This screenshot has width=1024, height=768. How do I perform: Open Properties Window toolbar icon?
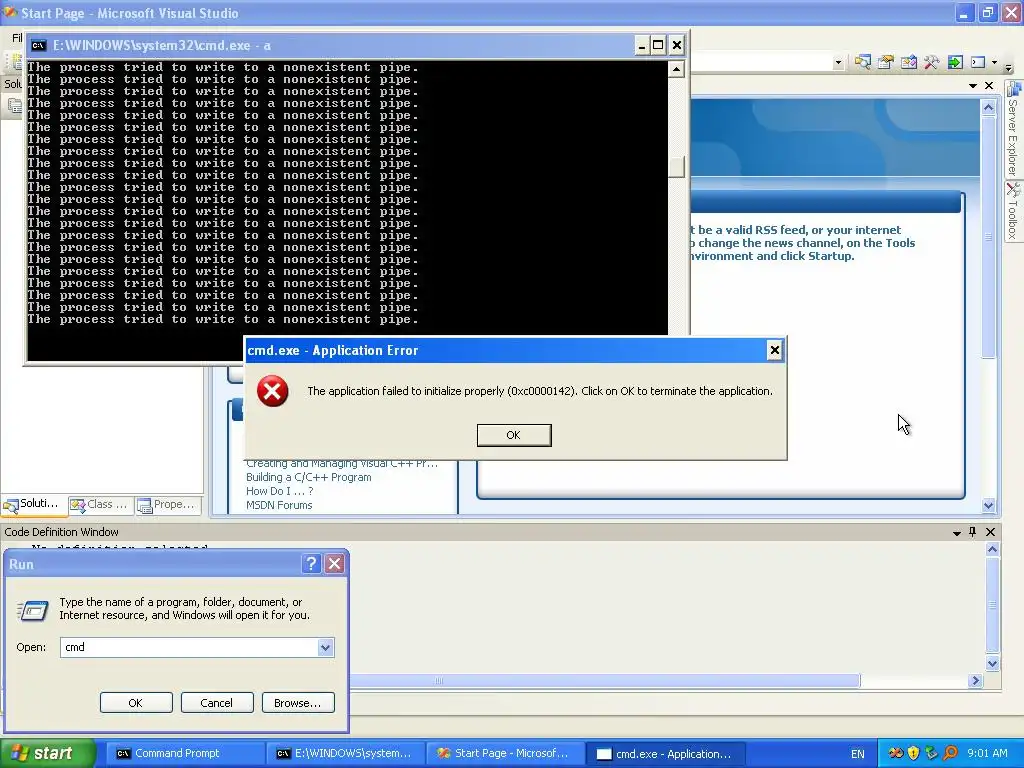tap(886, 62)
